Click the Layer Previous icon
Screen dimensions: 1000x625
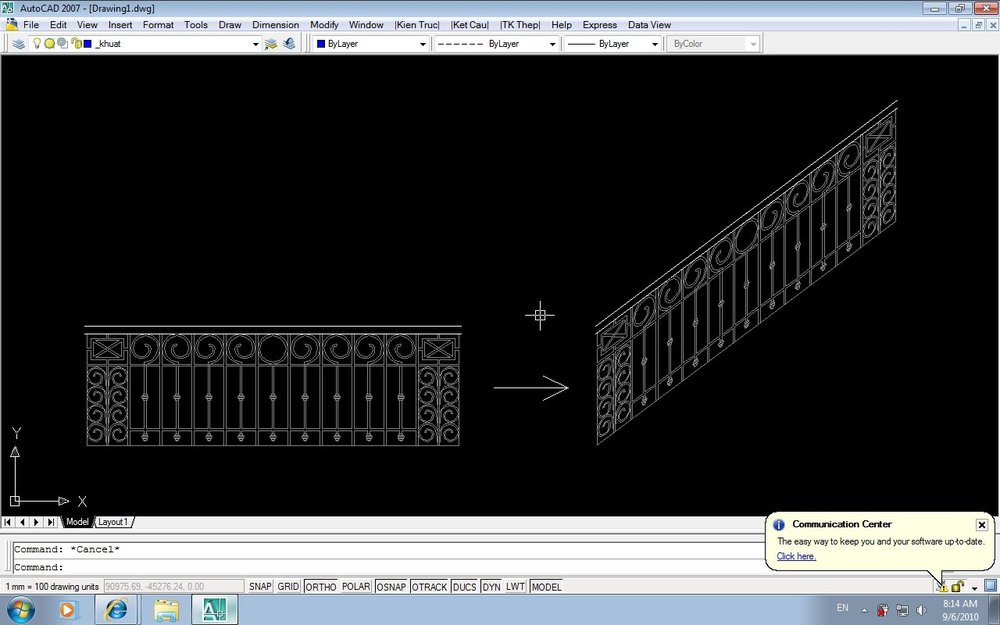point(289,44)
